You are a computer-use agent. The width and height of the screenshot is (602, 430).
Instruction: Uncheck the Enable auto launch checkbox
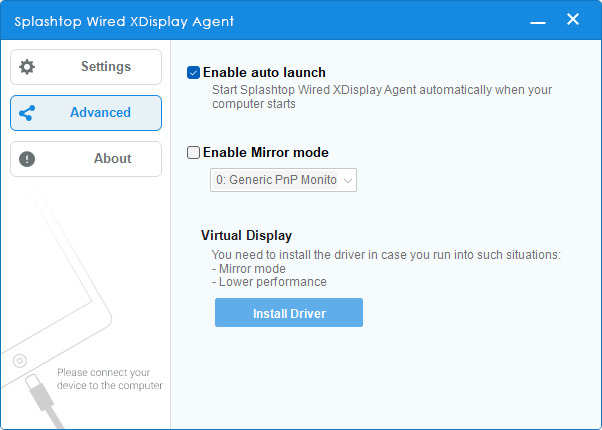click(x=193, y=72)
